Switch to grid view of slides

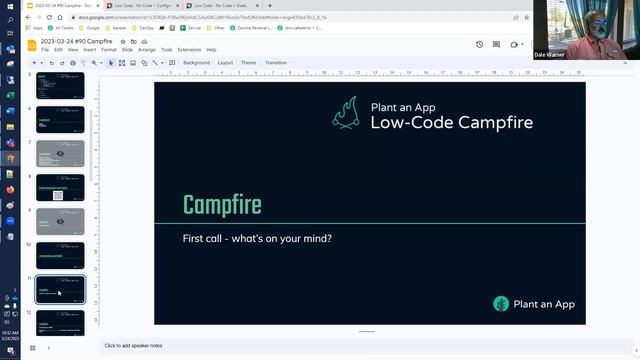click(x=33, y=348)
